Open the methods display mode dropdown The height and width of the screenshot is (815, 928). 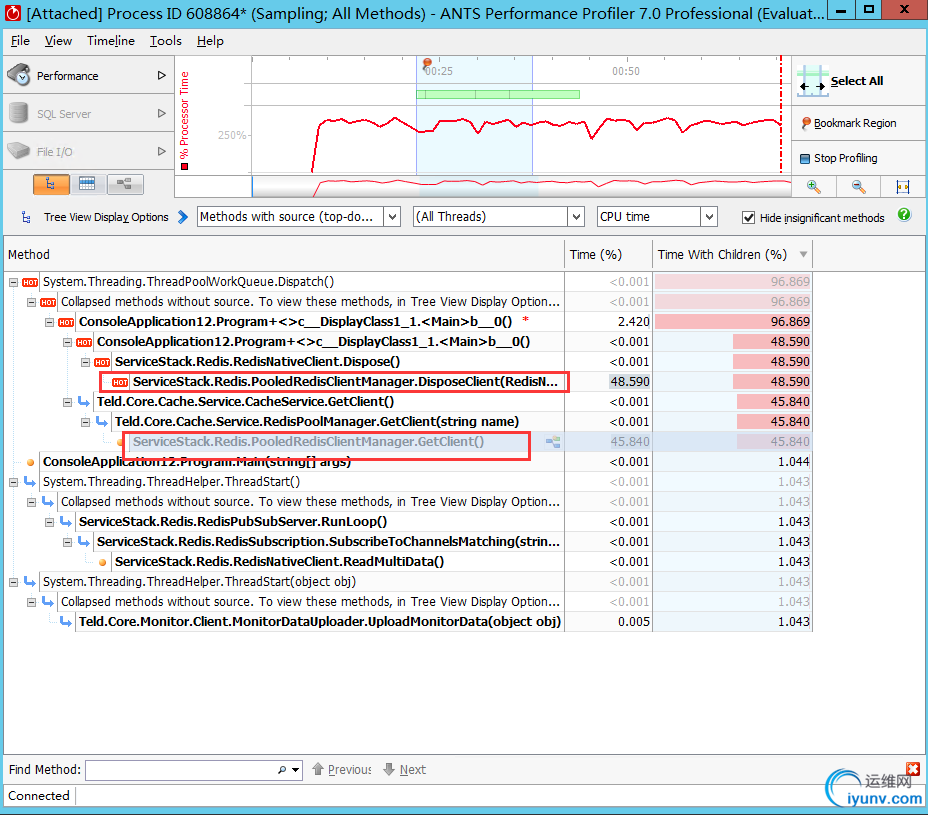tap(392, 217)
